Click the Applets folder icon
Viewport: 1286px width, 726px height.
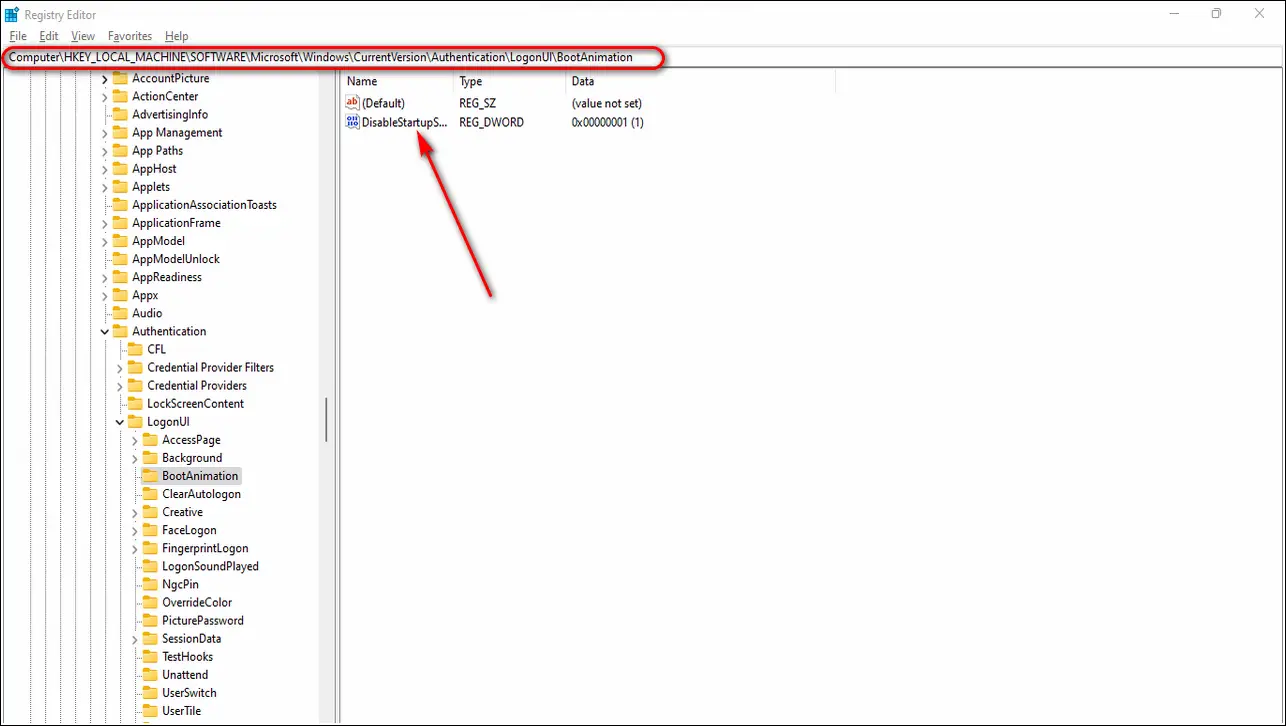(x=120, y=187)
